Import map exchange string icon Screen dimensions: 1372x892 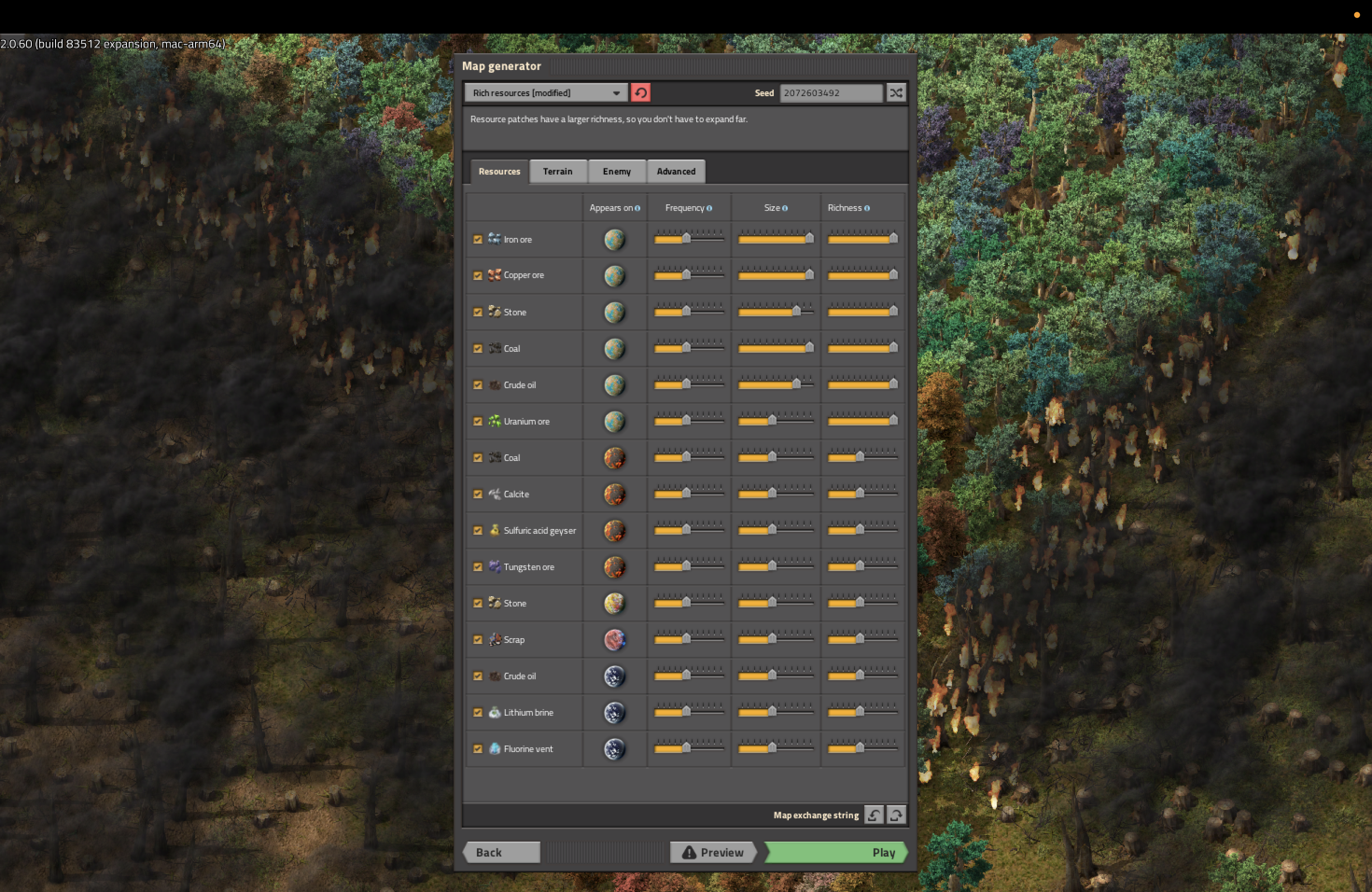(873, 815)
